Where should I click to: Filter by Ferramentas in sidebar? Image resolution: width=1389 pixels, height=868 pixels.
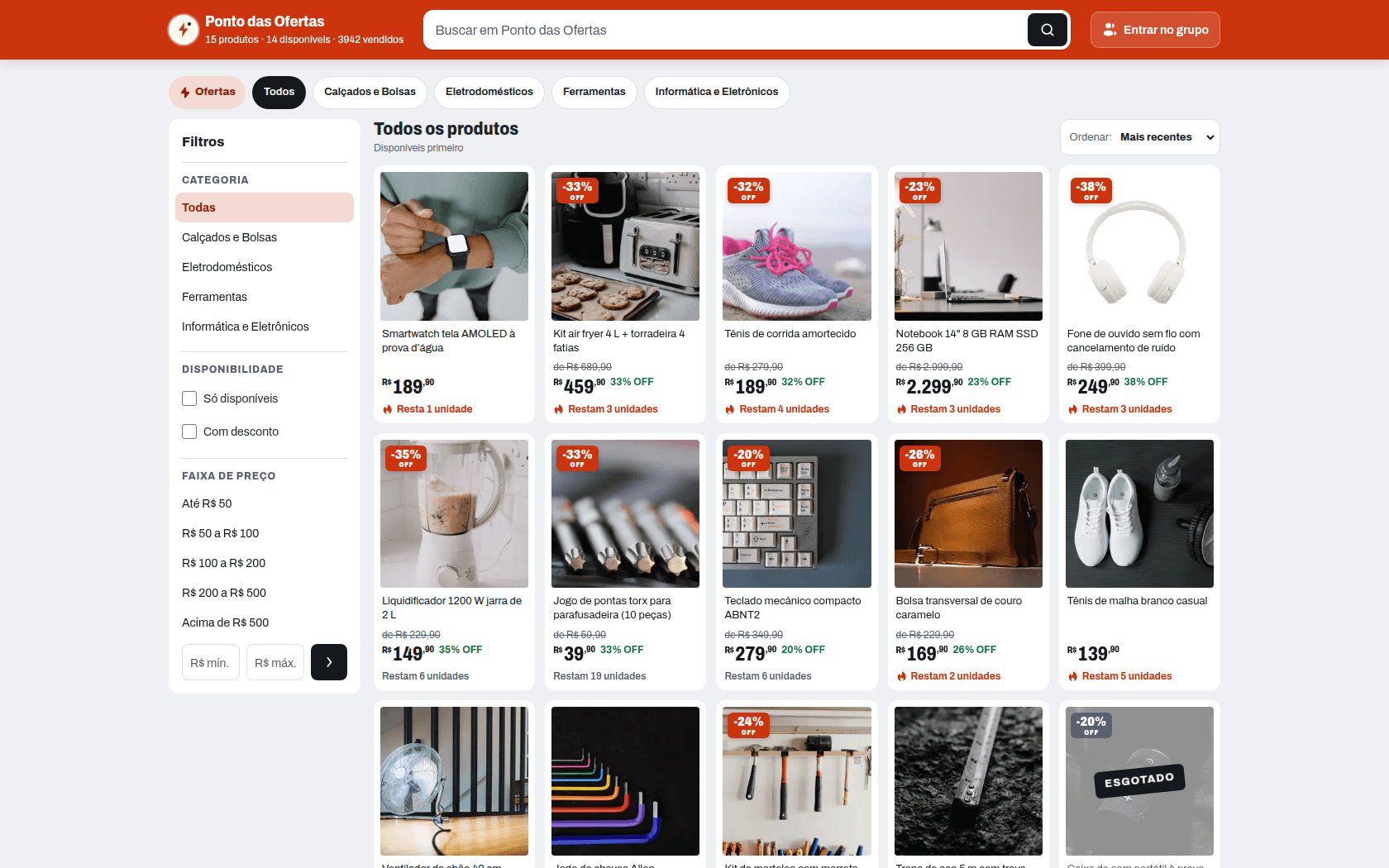pyautogui.click(x=265, y=297)
